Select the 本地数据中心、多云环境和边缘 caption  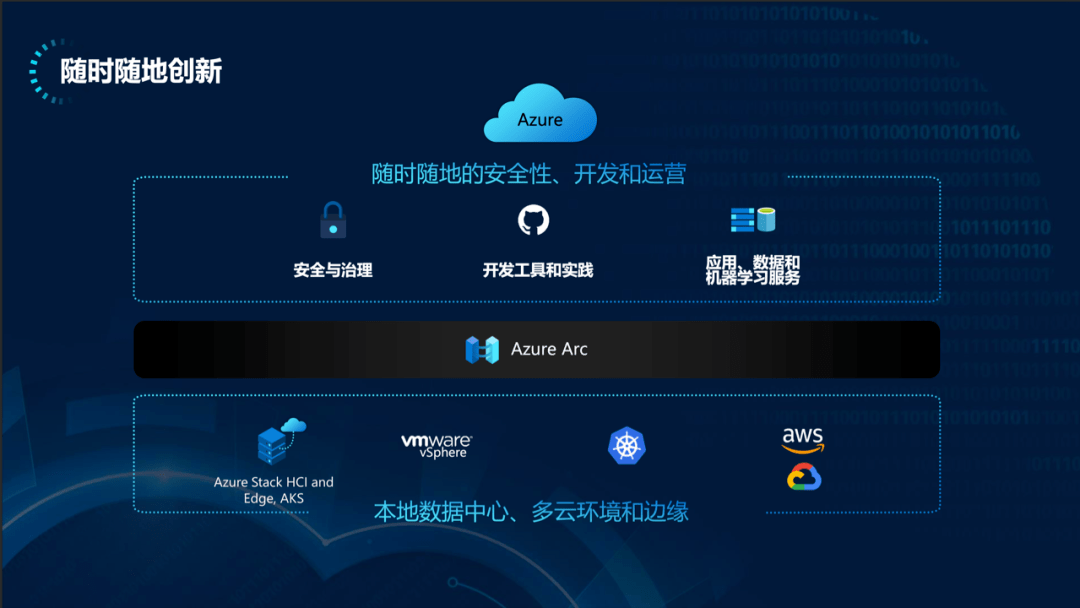pyautogui.click(x=531, y=512)
